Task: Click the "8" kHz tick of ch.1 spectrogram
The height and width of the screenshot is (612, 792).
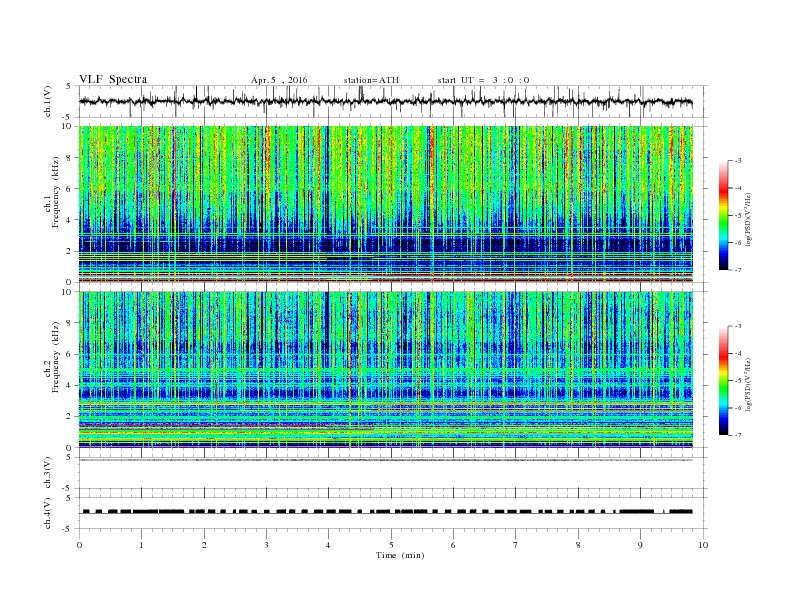Action: tap(70, 158)
